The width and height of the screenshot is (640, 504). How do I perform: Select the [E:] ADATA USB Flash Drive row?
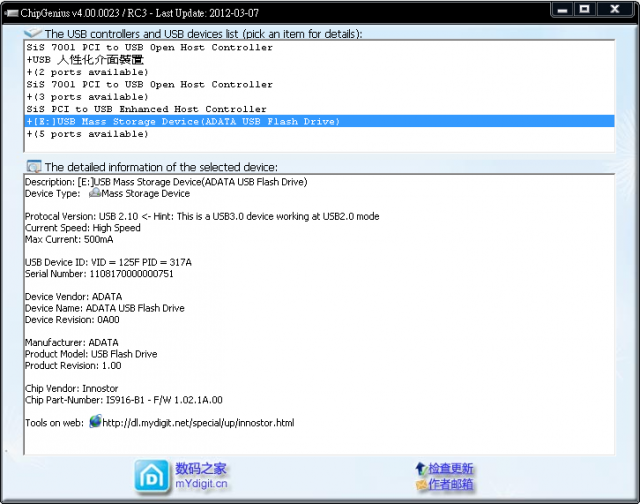[x=319, y=121]
